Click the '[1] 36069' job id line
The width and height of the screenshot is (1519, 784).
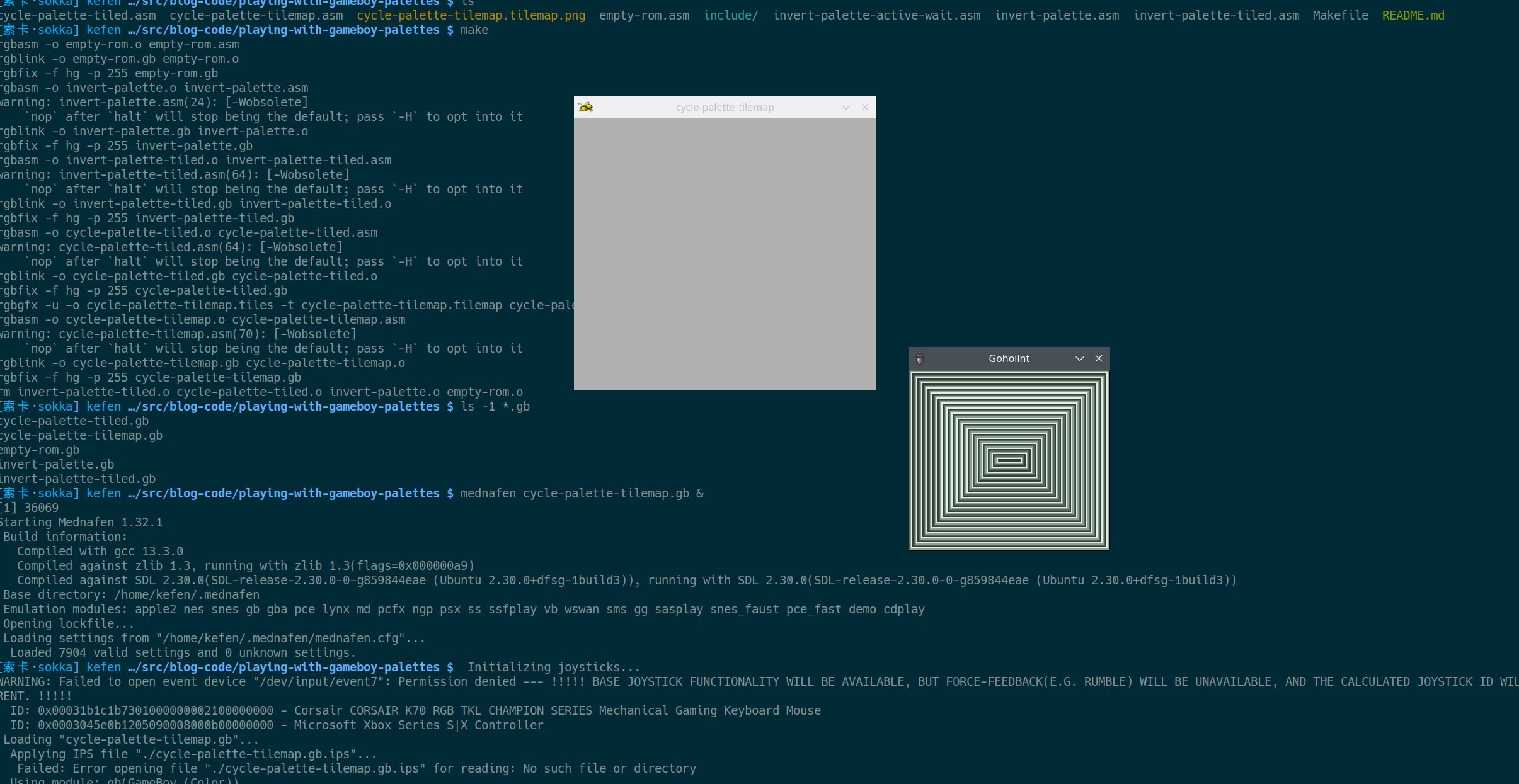30,508
